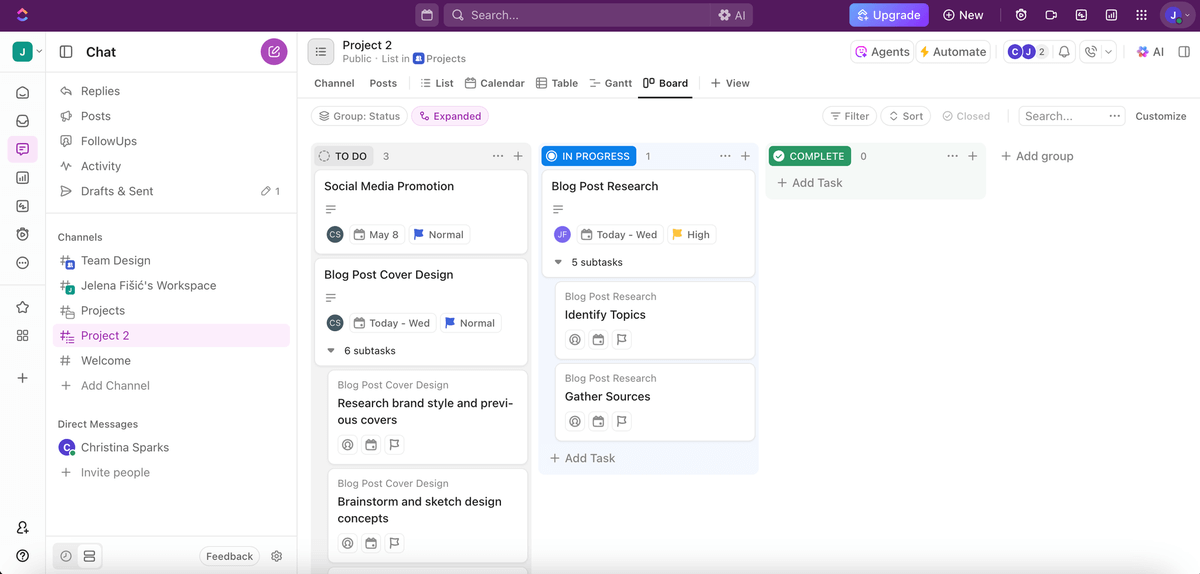The width and height of the screenshot is (1200, 574).
Task: Click the calendar icon in top bar
Action: tap(427, 15)
